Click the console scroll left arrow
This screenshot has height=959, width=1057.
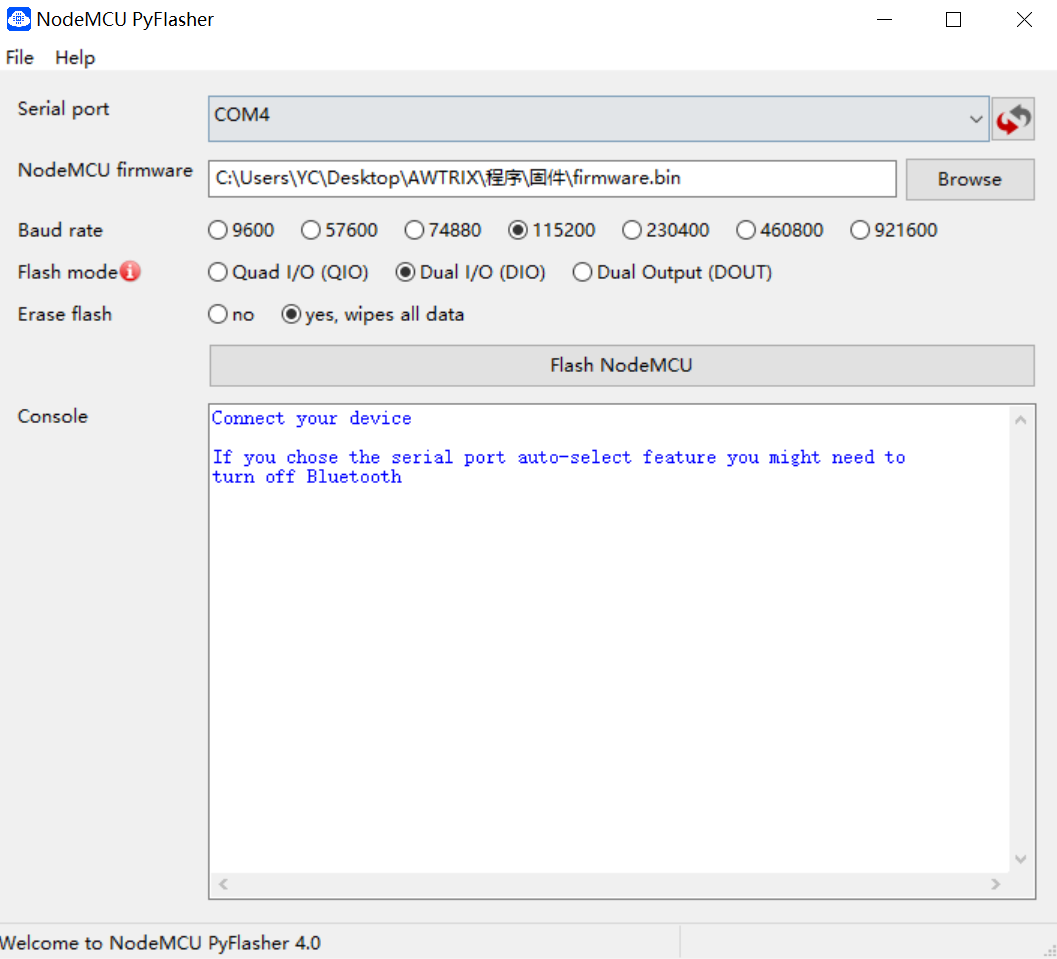[x=224, y=884]
